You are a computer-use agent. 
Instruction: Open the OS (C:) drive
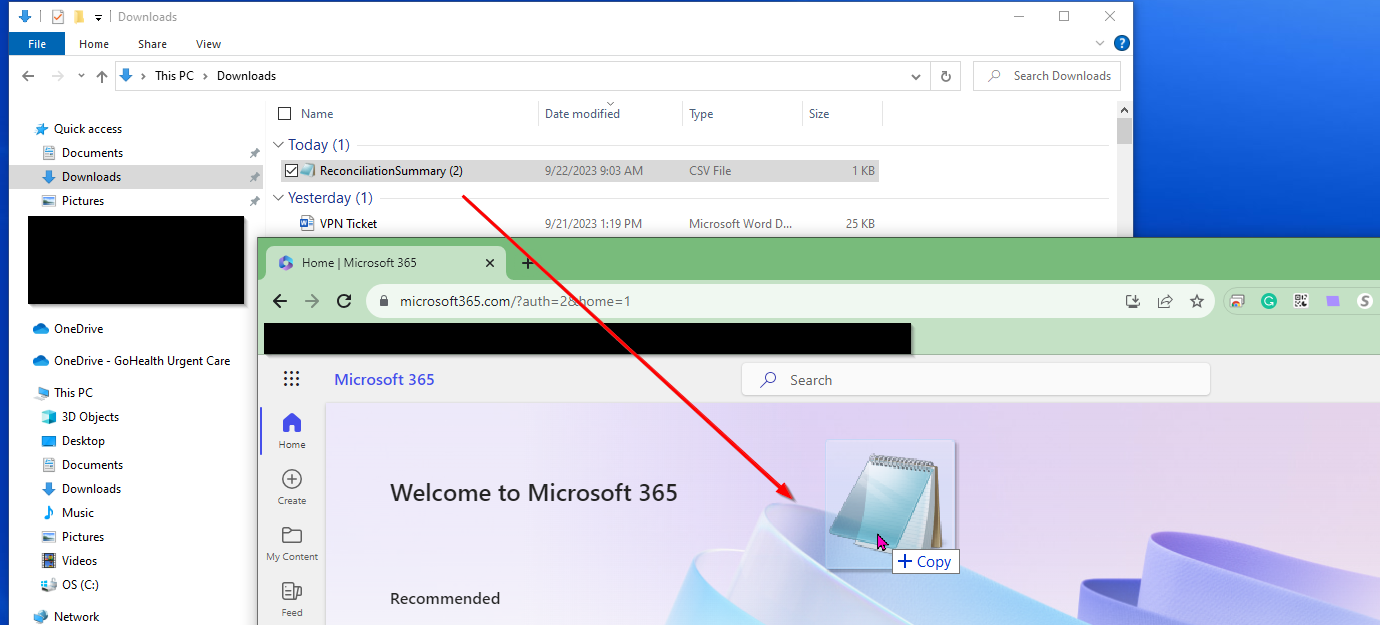(80, 585)
